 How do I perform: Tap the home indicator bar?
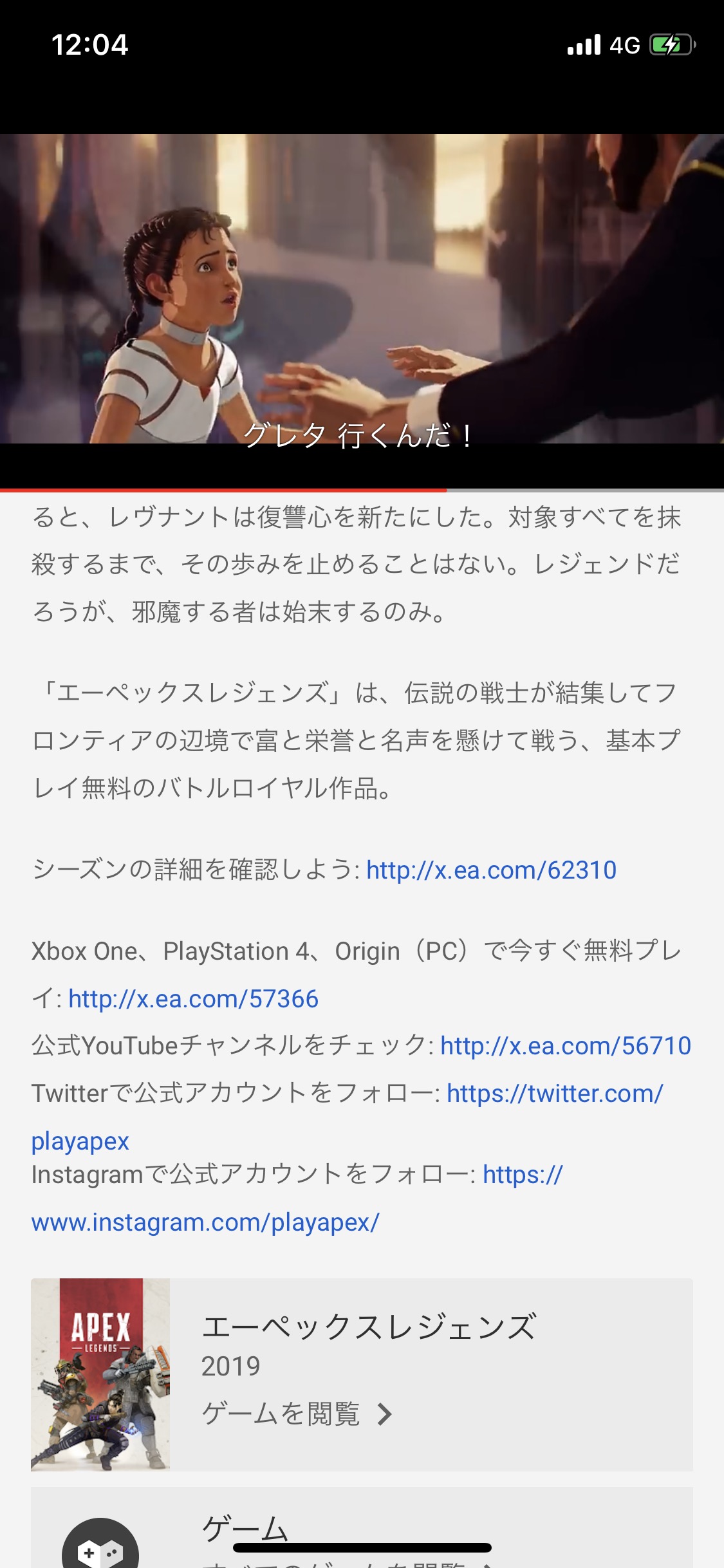362,1547
